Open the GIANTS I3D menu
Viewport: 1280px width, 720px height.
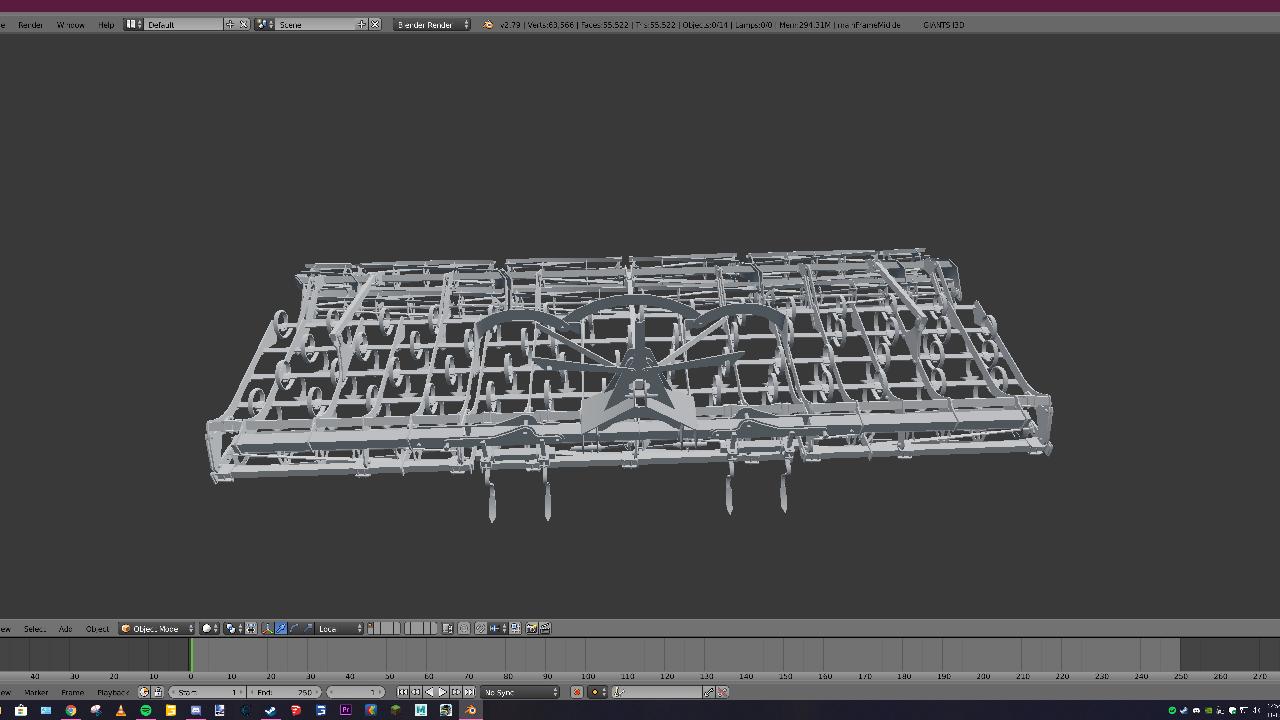click(x=943, y=24)
